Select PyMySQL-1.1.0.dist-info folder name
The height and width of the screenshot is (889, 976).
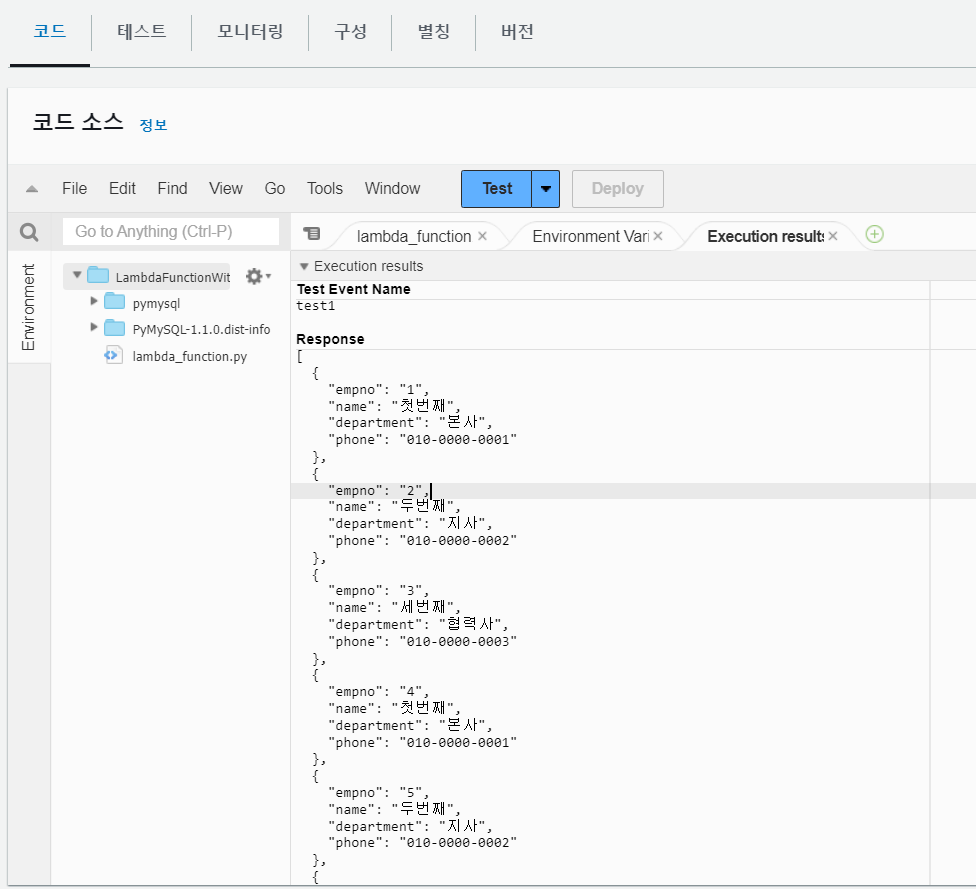coord(201,329)
